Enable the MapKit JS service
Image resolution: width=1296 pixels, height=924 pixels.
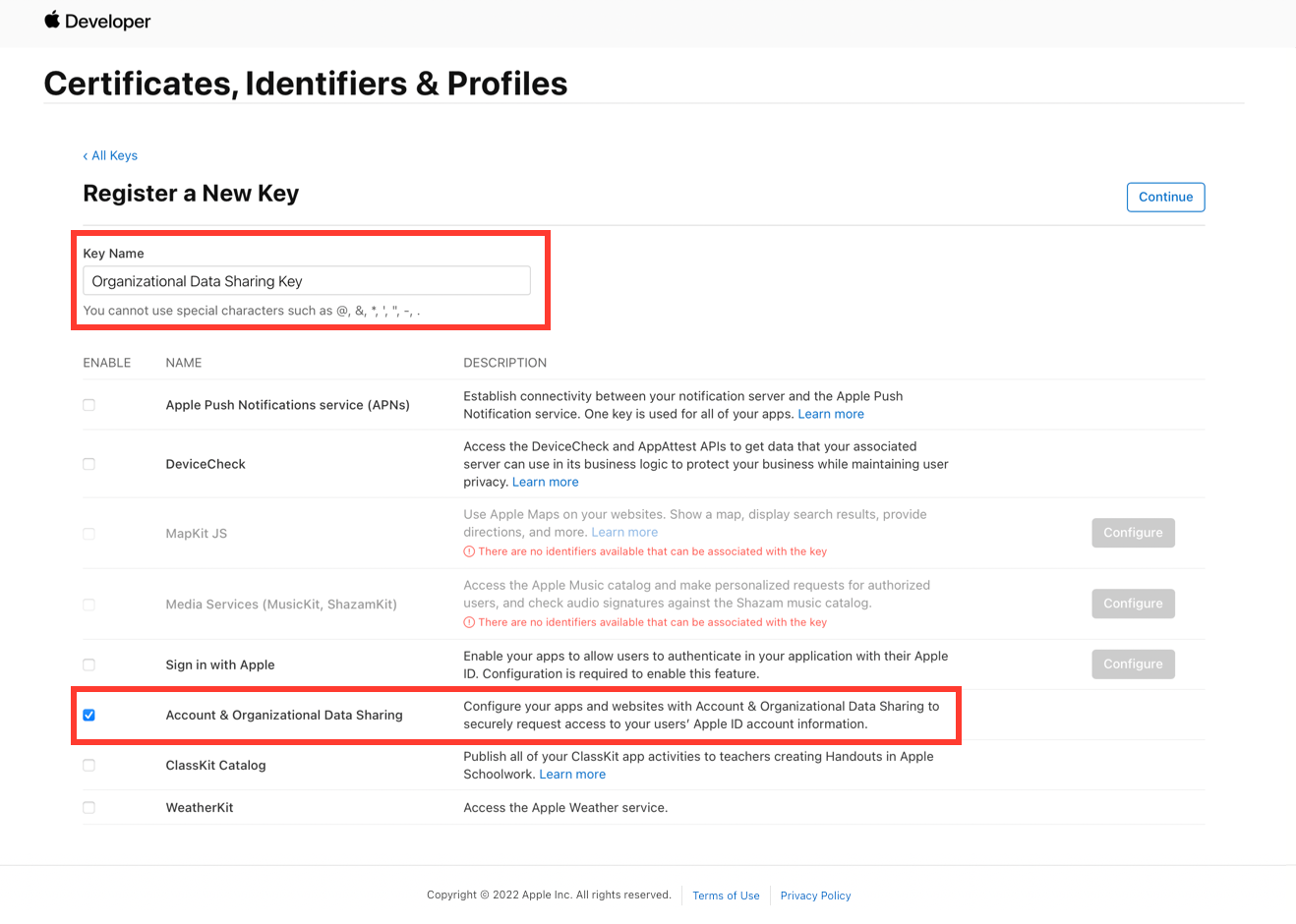click(x=88, y=533)
